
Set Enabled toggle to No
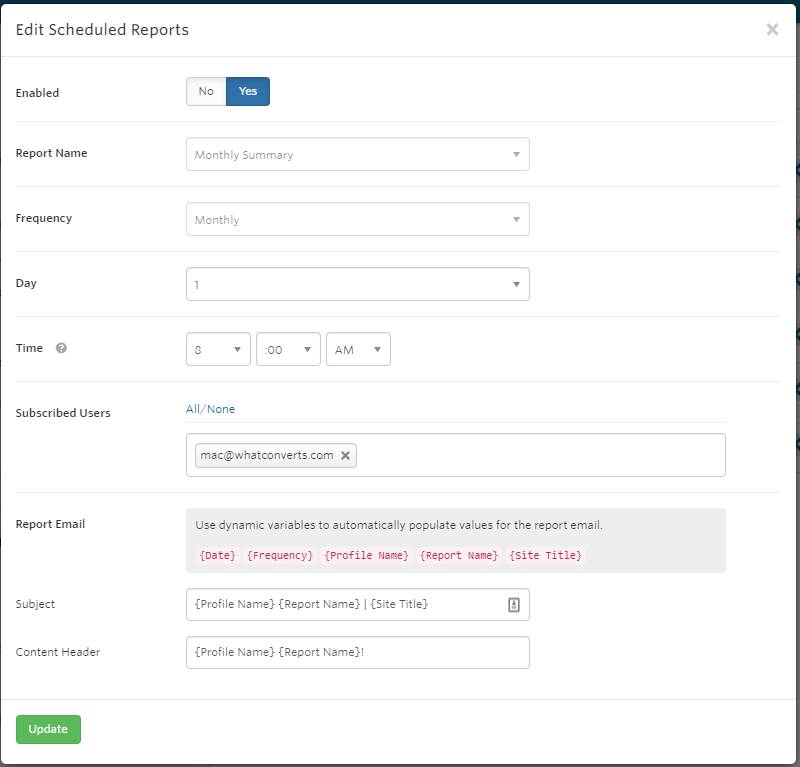click(x=206, y=91)
